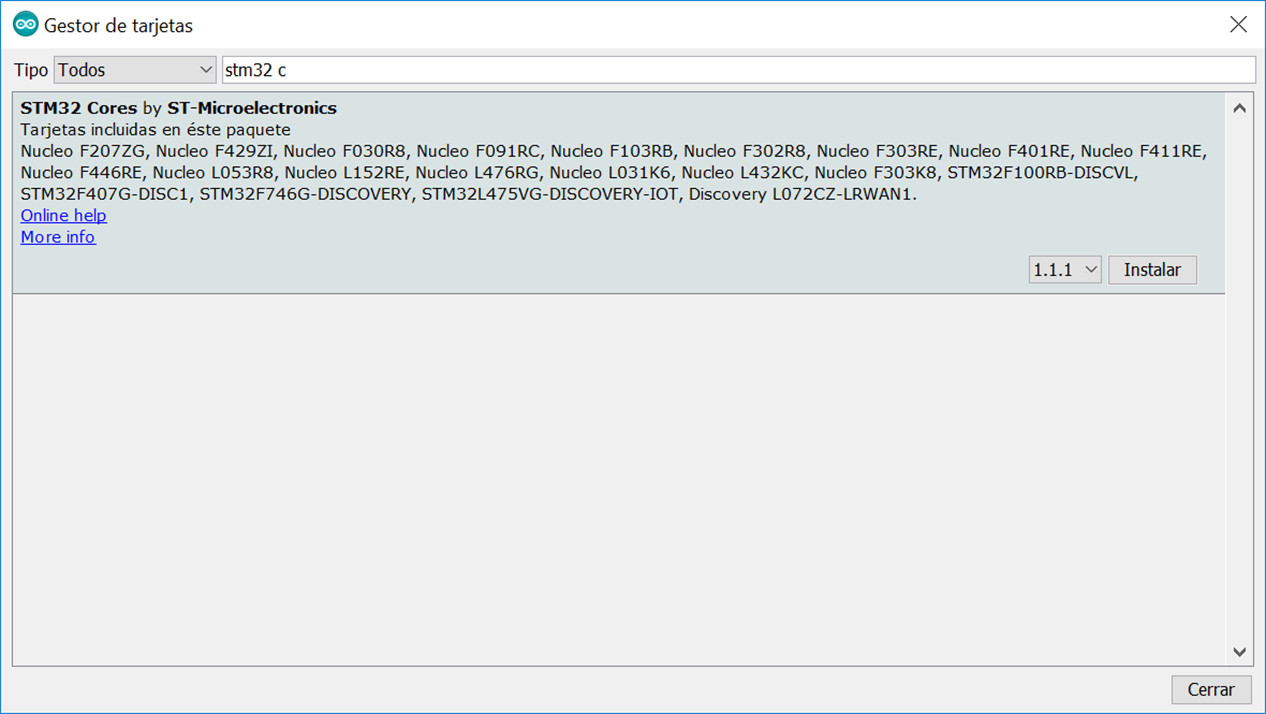Click the Nucleo F411RE board name
The height and width of the screenshot is (714, 1266).
coord(1142,151)
